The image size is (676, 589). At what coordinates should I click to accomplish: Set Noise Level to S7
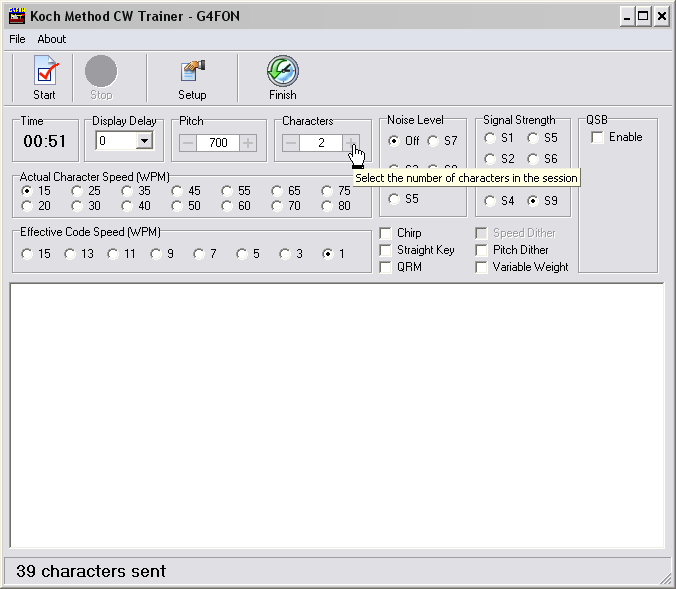tap(433, 141)
